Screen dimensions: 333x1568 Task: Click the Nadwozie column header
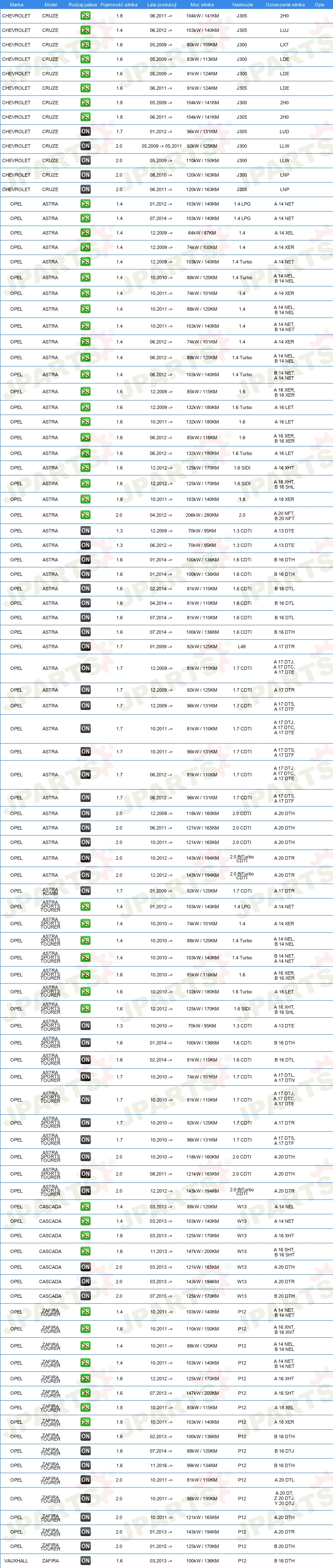[x=242, y=4]
